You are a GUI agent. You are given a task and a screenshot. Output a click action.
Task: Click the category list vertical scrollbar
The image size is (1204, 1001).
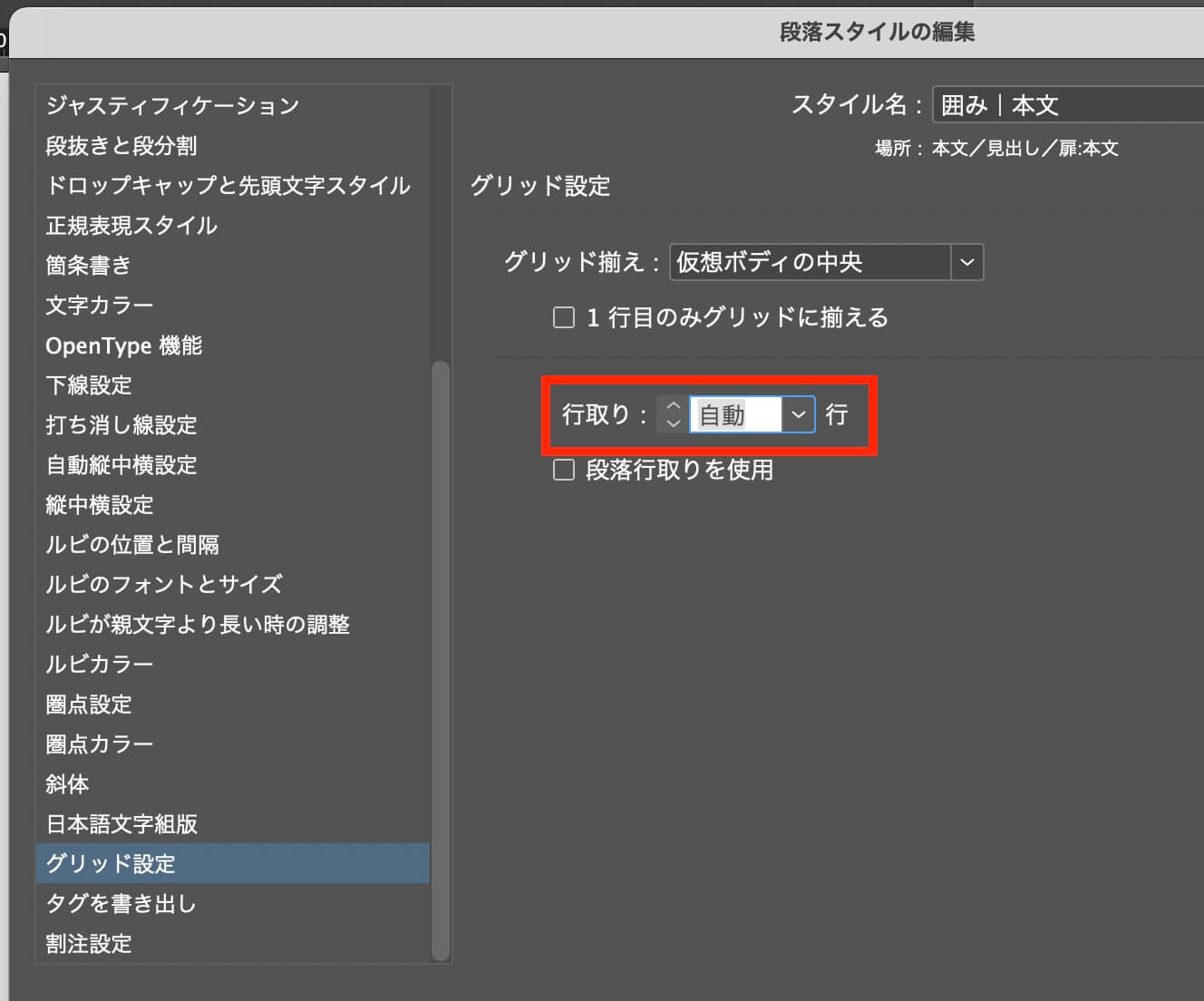pos(441,660)
